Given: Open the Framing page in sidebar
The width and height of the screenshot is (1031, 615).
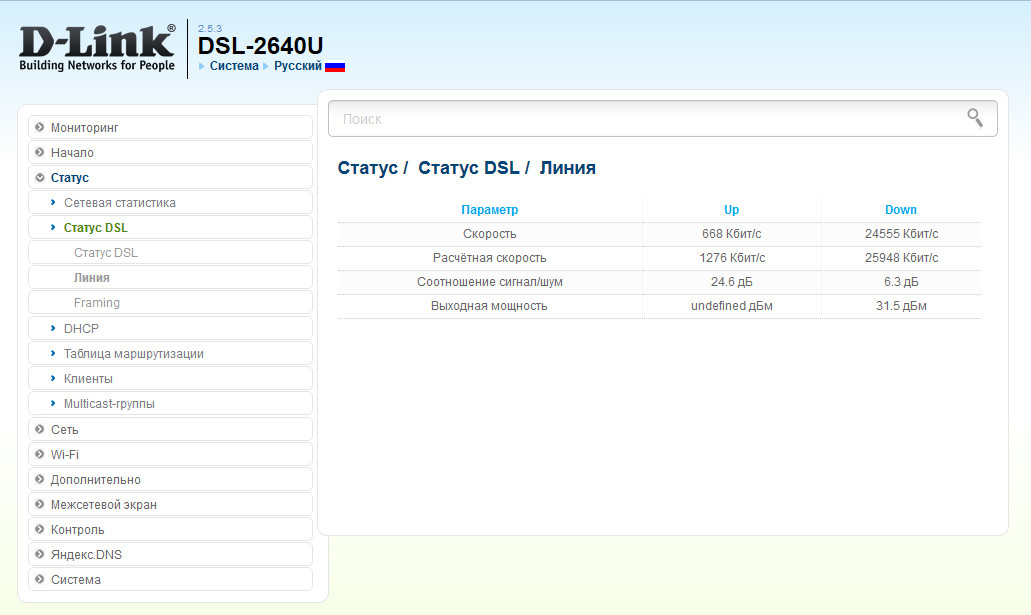Looking at the screenshot, I should [96, 303].
